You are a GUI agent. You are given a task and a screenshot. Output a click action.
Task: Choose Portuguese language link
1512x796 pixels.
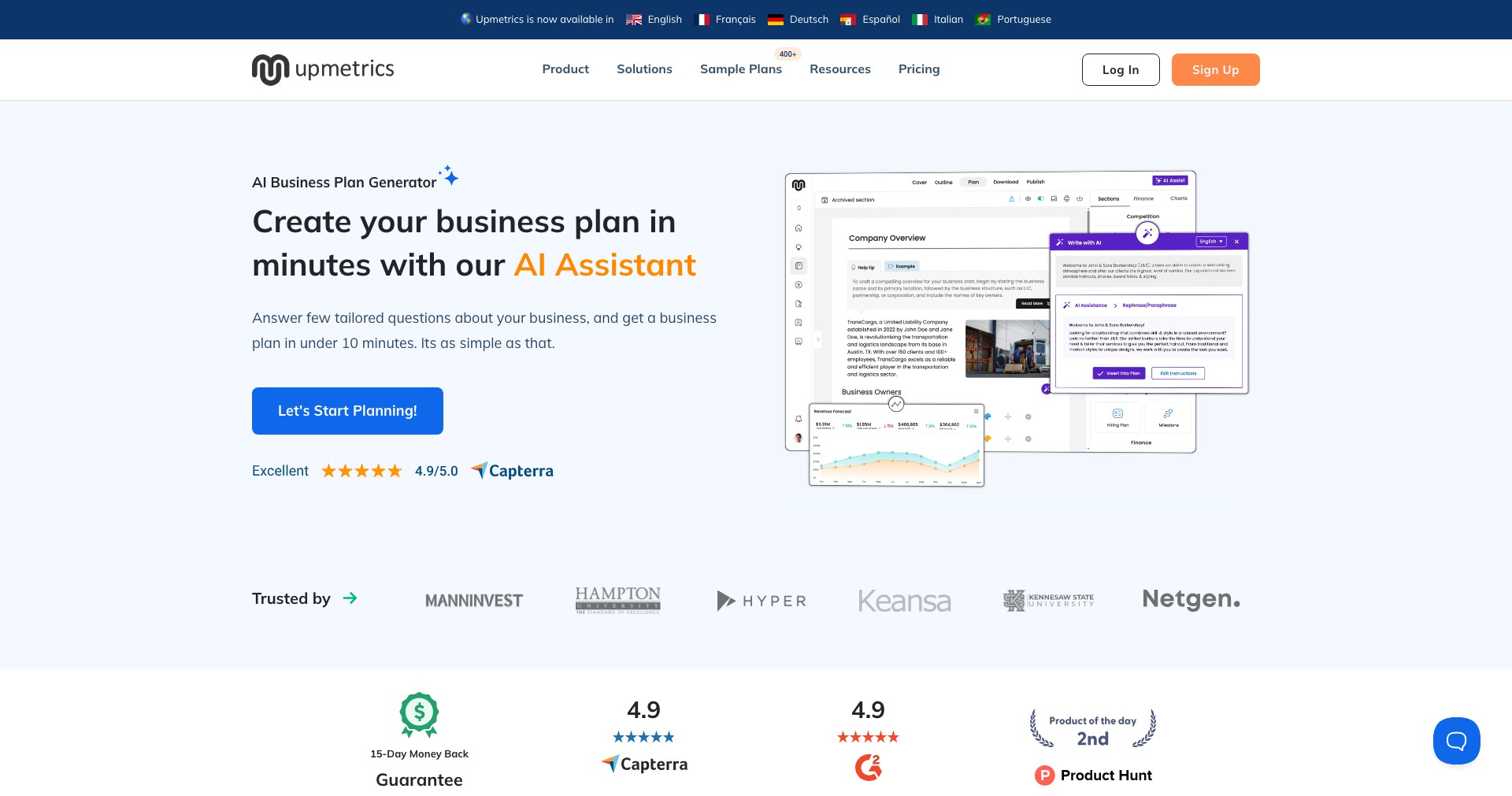click(1024, 20)
